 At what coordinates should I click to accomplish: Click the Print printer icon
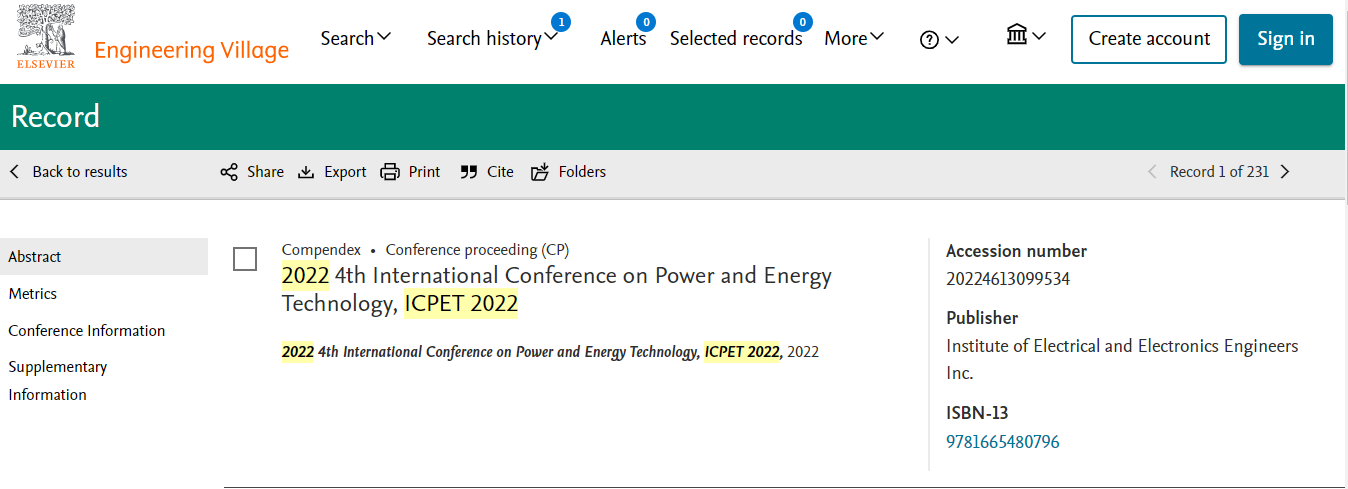[390, 172]
